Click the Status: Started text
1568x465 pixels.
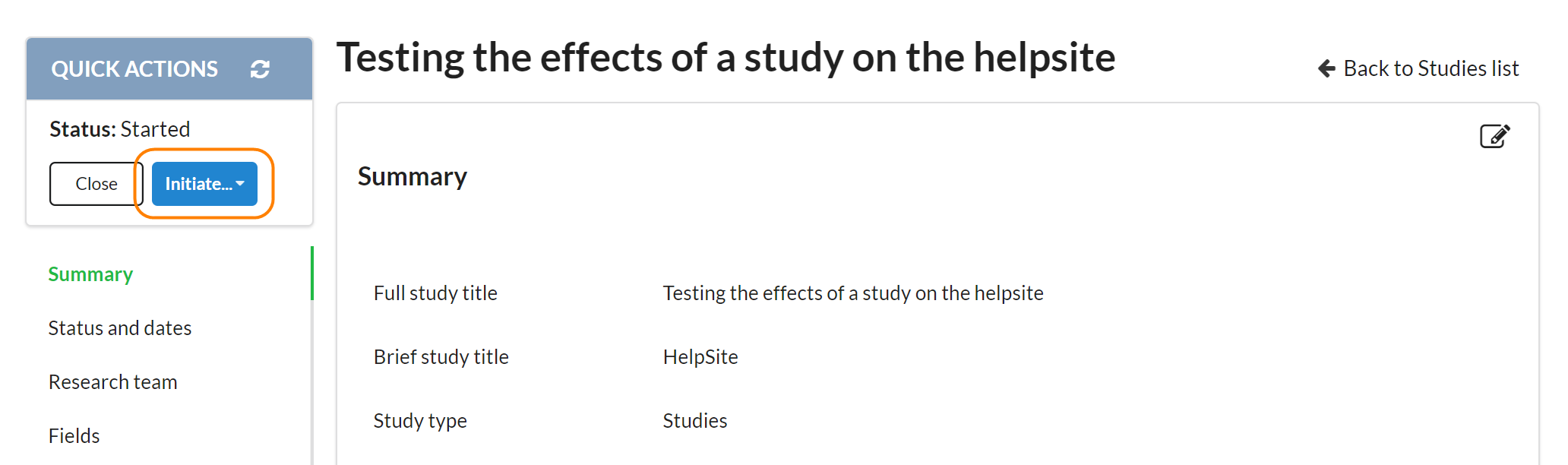point(120,129)
